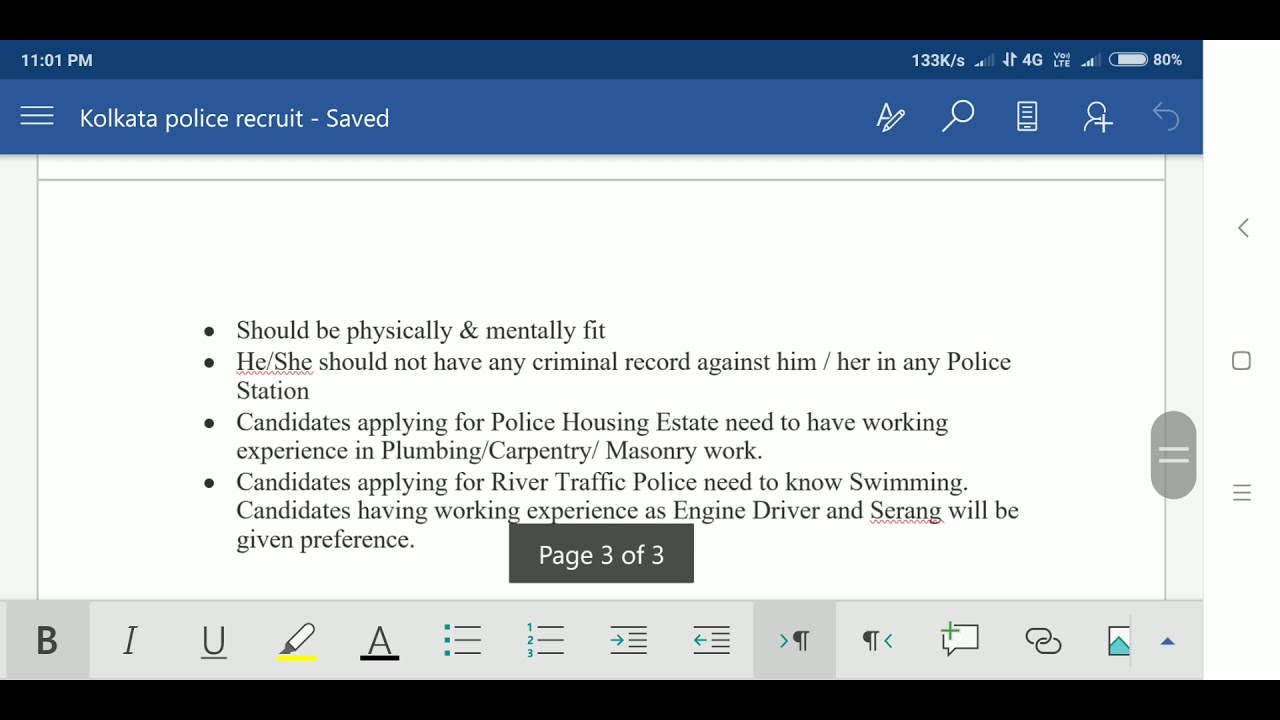Open the share with people icon
This screenshot has width=1280, height=720.
(x=1098, y=117)
